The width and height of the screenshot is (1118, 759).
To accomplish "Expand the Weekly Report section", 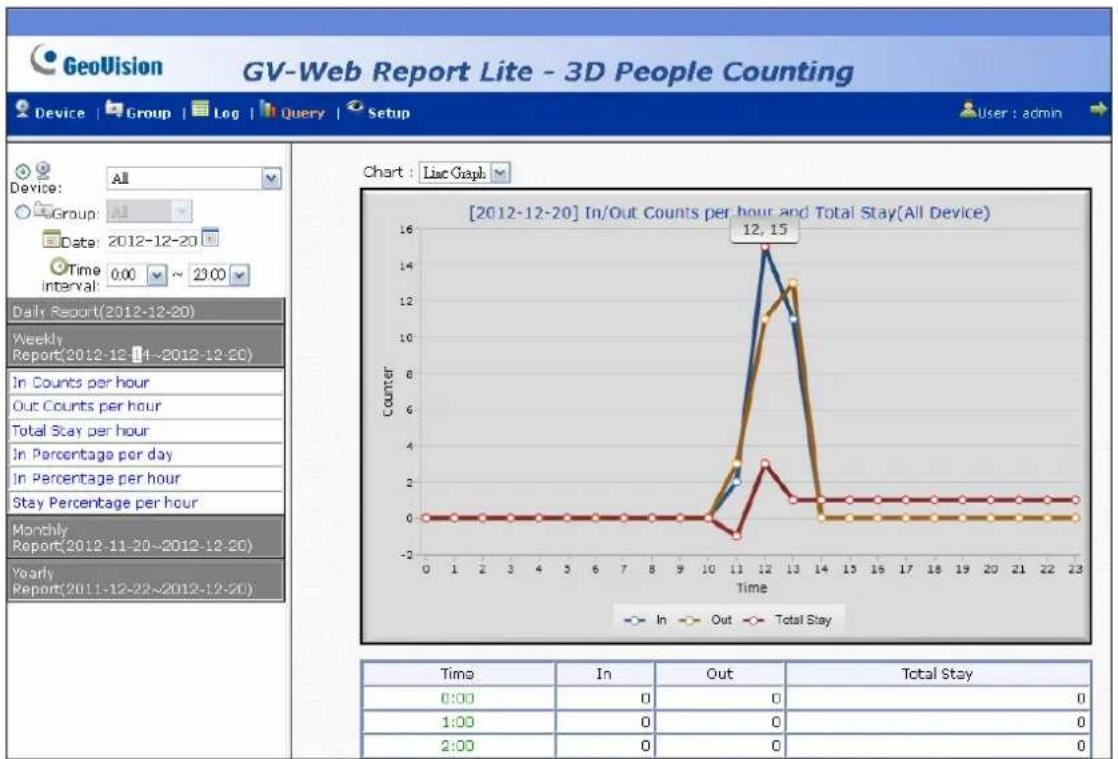I will pyautogui.click(x=145, y=346).
